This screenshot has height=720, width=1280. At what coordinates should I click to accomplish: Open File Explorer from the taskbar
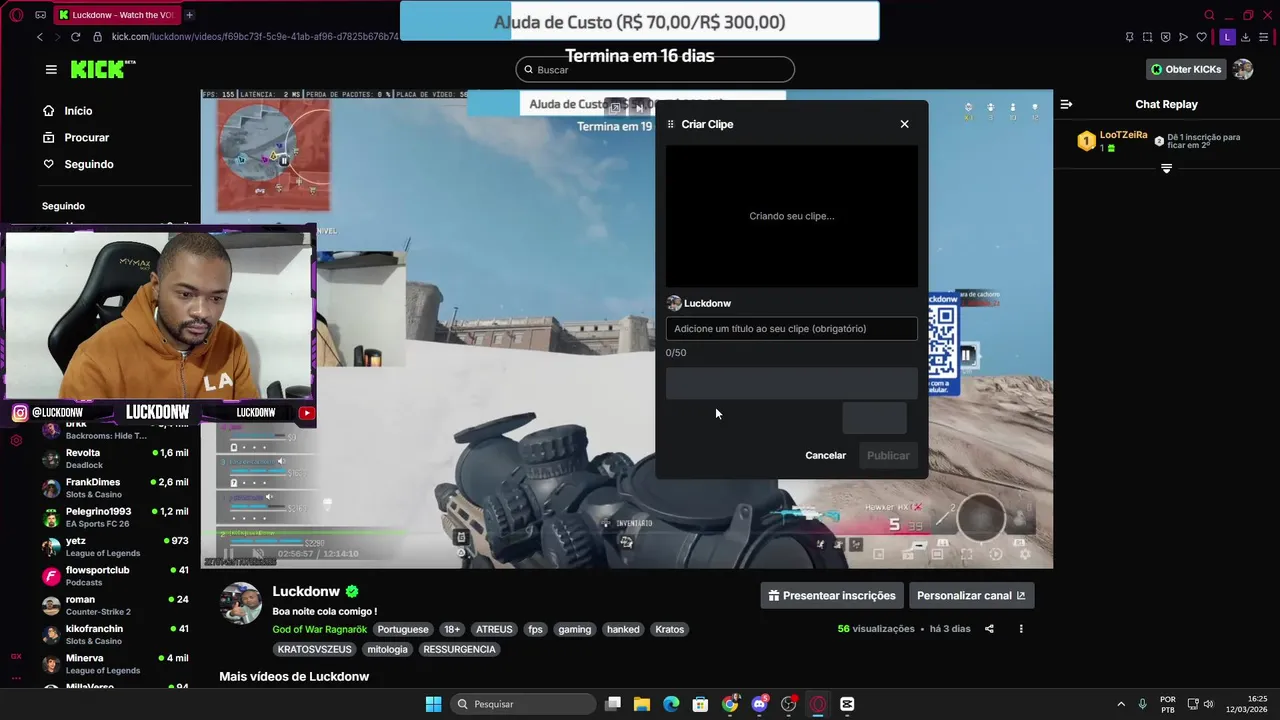coord(642,704)
